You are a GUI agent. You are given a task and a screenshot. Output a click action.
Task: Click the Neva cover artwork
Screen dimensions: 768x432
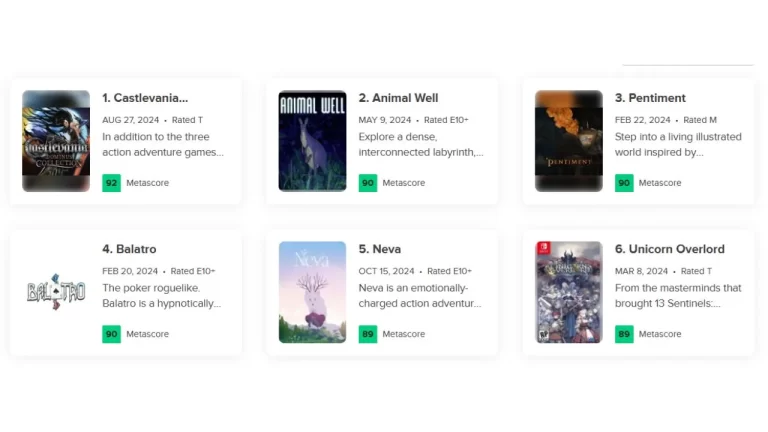coord(312,292)
